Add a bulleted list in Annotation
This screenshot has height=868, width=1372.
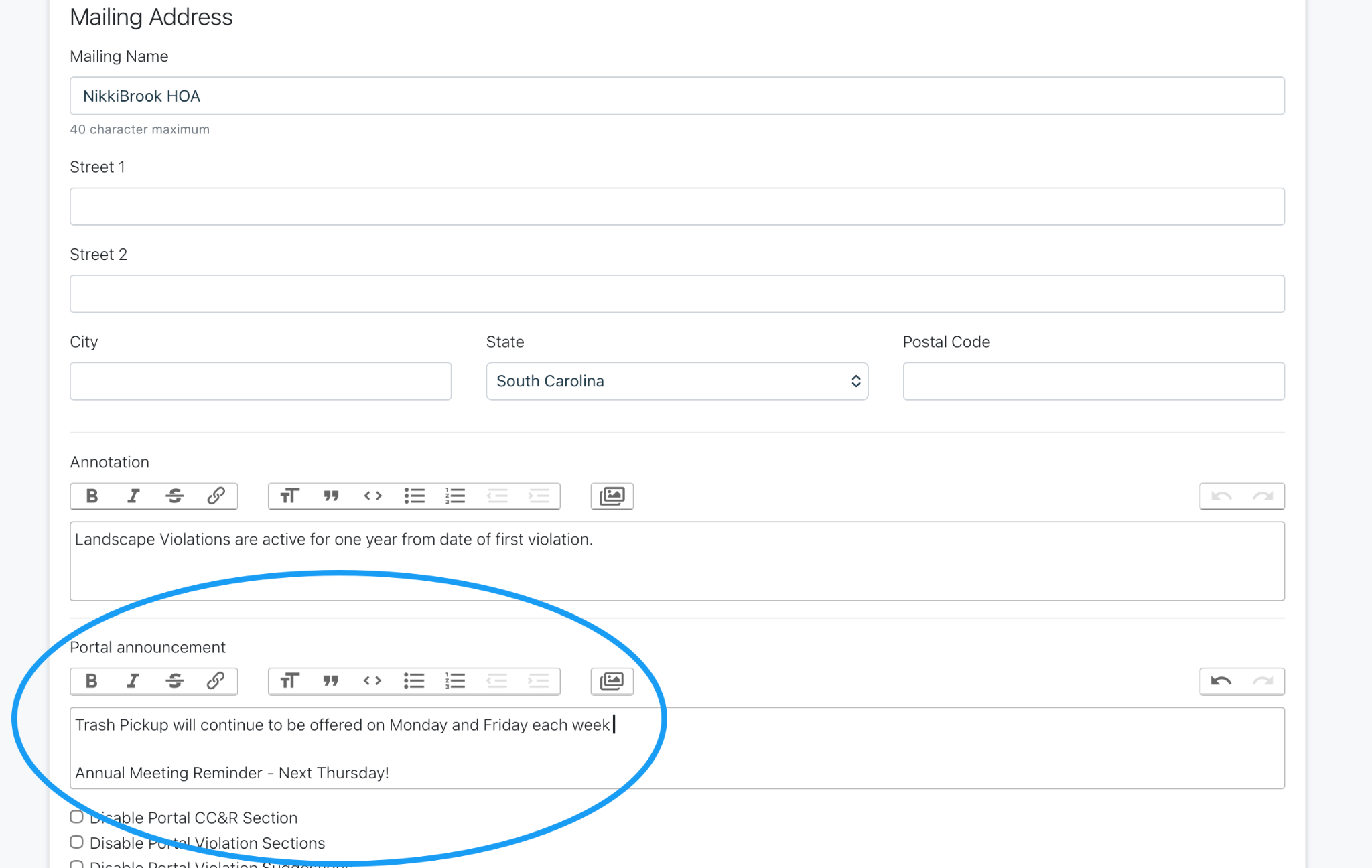tap(414, 496)
